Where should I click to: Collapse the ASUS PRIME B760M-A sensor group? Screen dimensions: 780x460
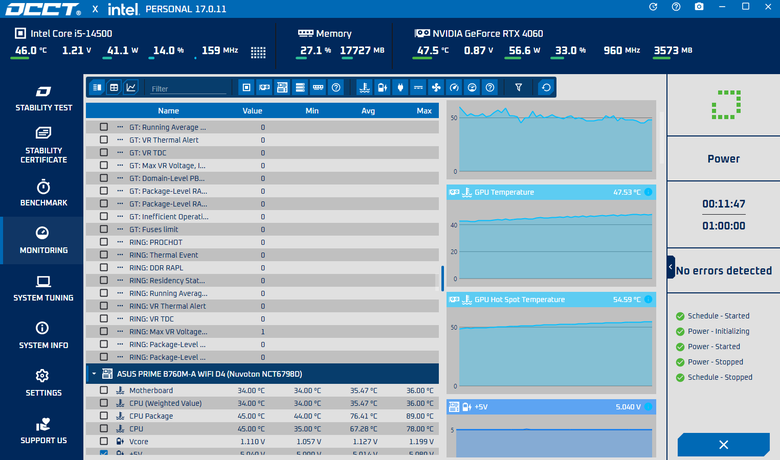point(94,373)
